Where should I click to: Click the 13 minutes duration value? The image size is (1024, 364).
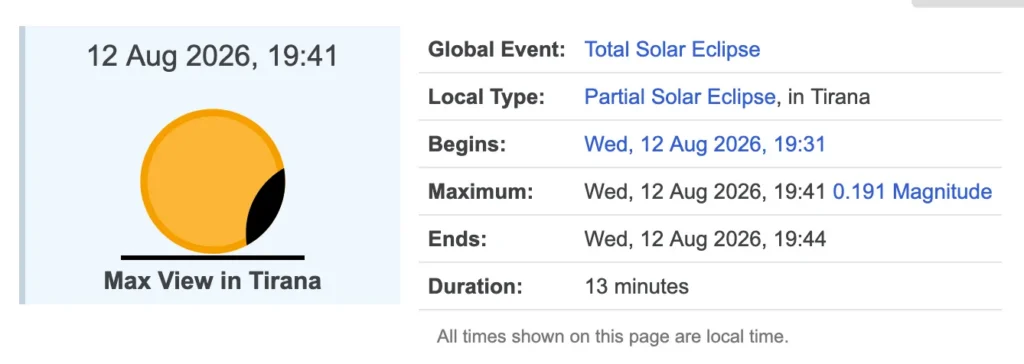click(636, 287)
